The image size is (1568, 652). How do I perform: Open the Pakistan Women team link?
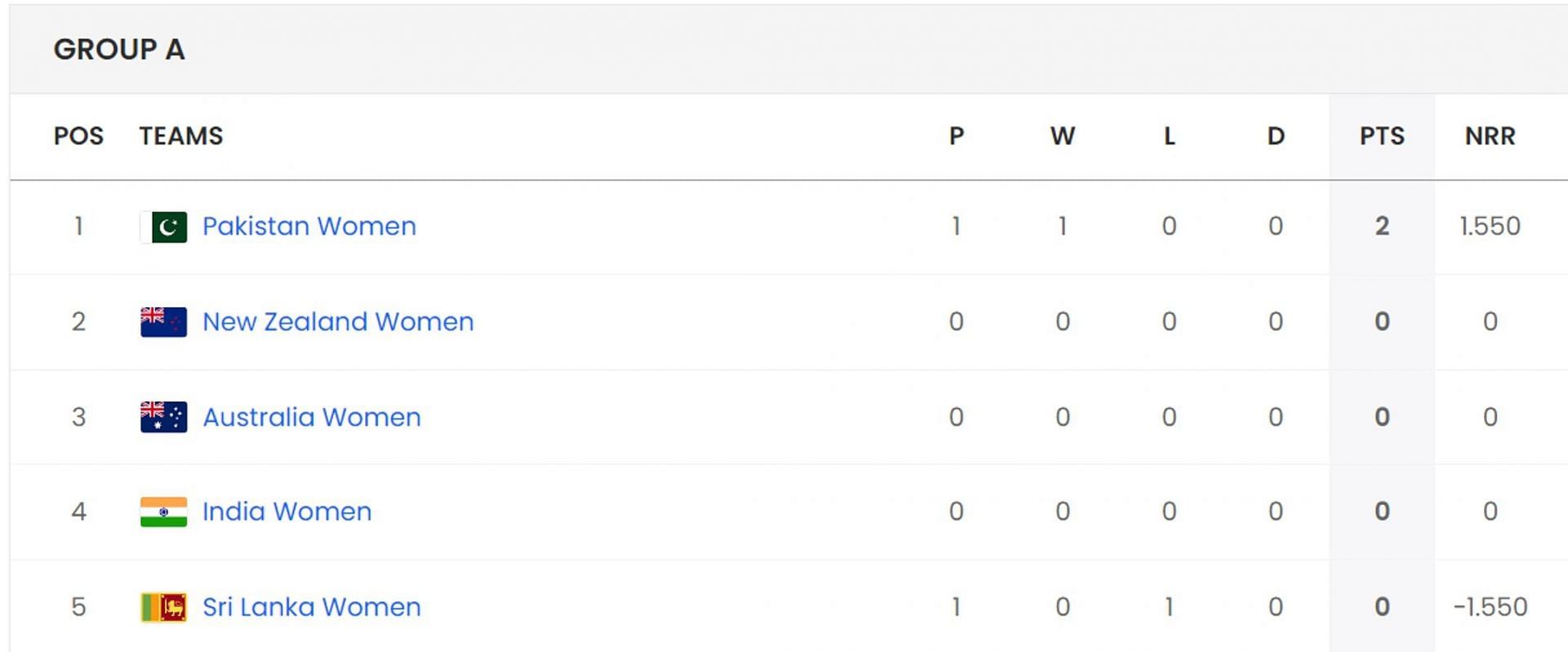[309, 226]
